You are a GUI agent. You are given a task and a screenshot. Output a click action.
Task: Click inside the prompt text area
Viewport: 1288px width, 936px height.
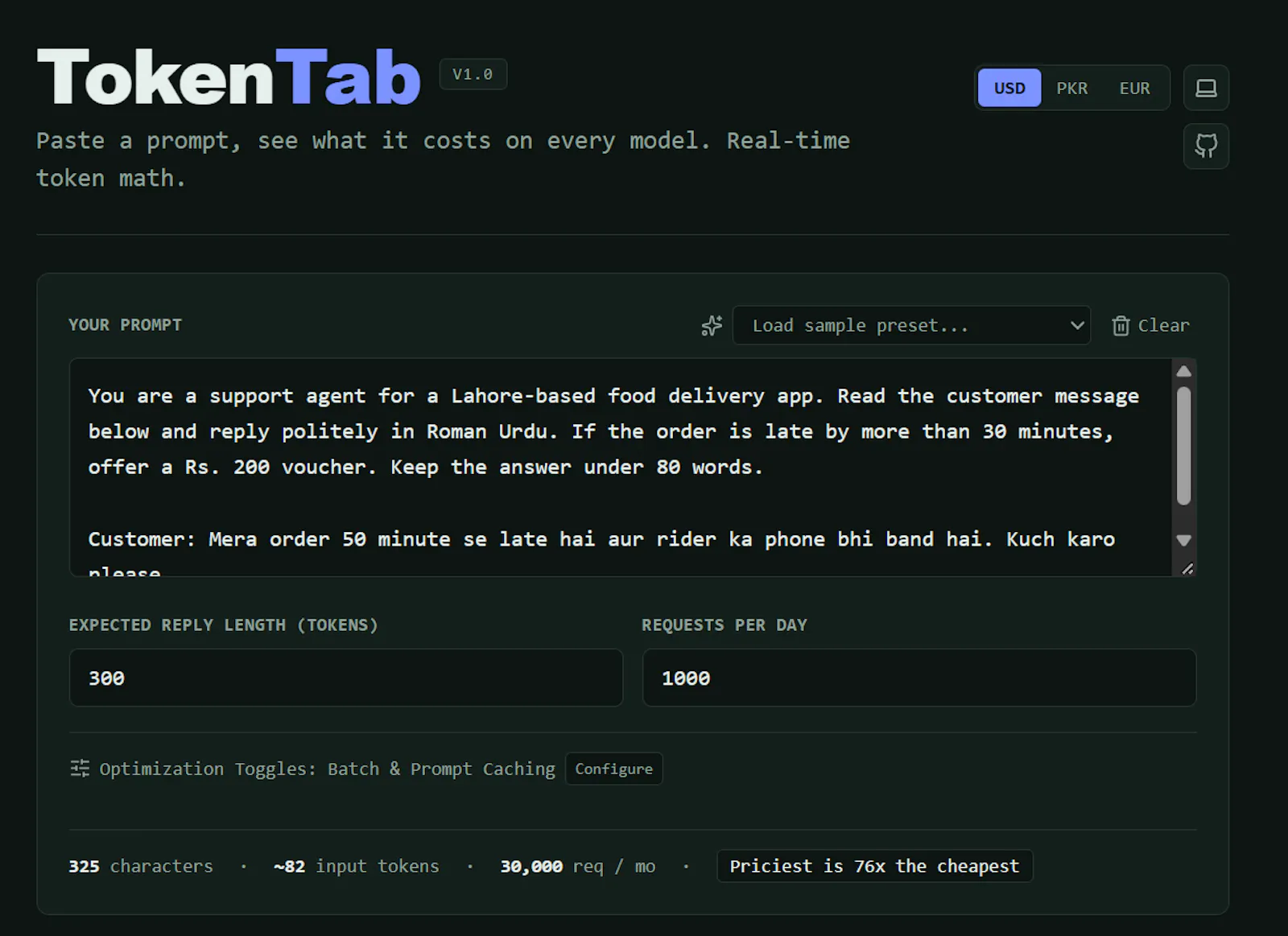(620, 467)
